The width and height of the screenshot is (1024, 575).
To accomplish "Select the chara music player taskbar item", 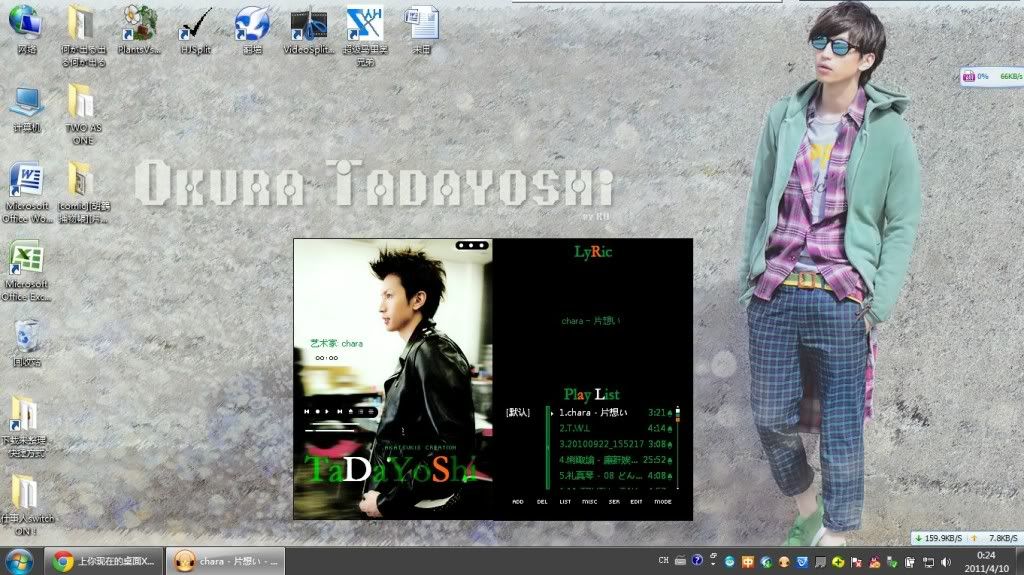I will coord(225,561).
